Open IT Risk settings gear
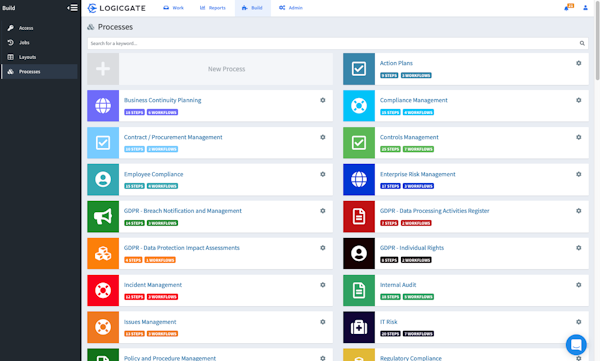The width and height of the screenshot is (600, 361). [x=579, y=322]
